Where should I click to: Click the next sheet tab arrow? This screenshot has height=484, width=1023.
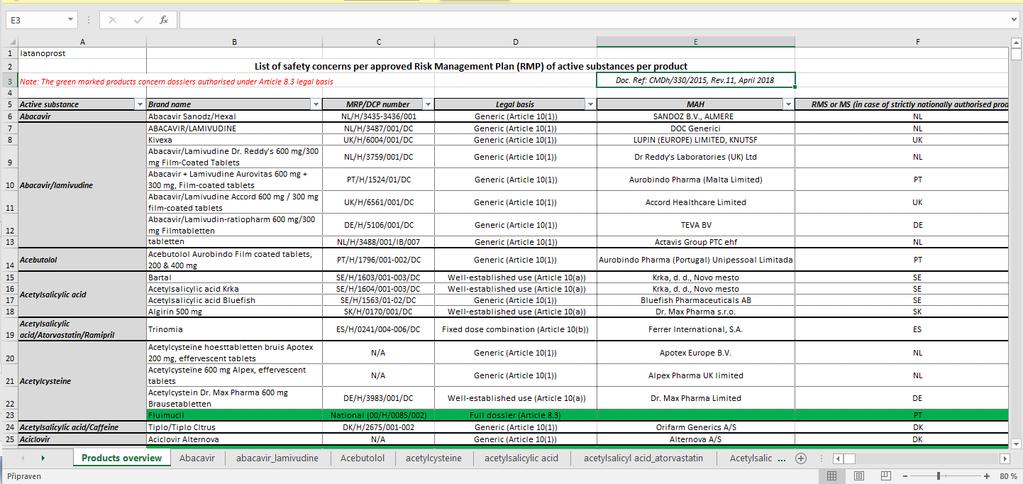pos(43,458)
